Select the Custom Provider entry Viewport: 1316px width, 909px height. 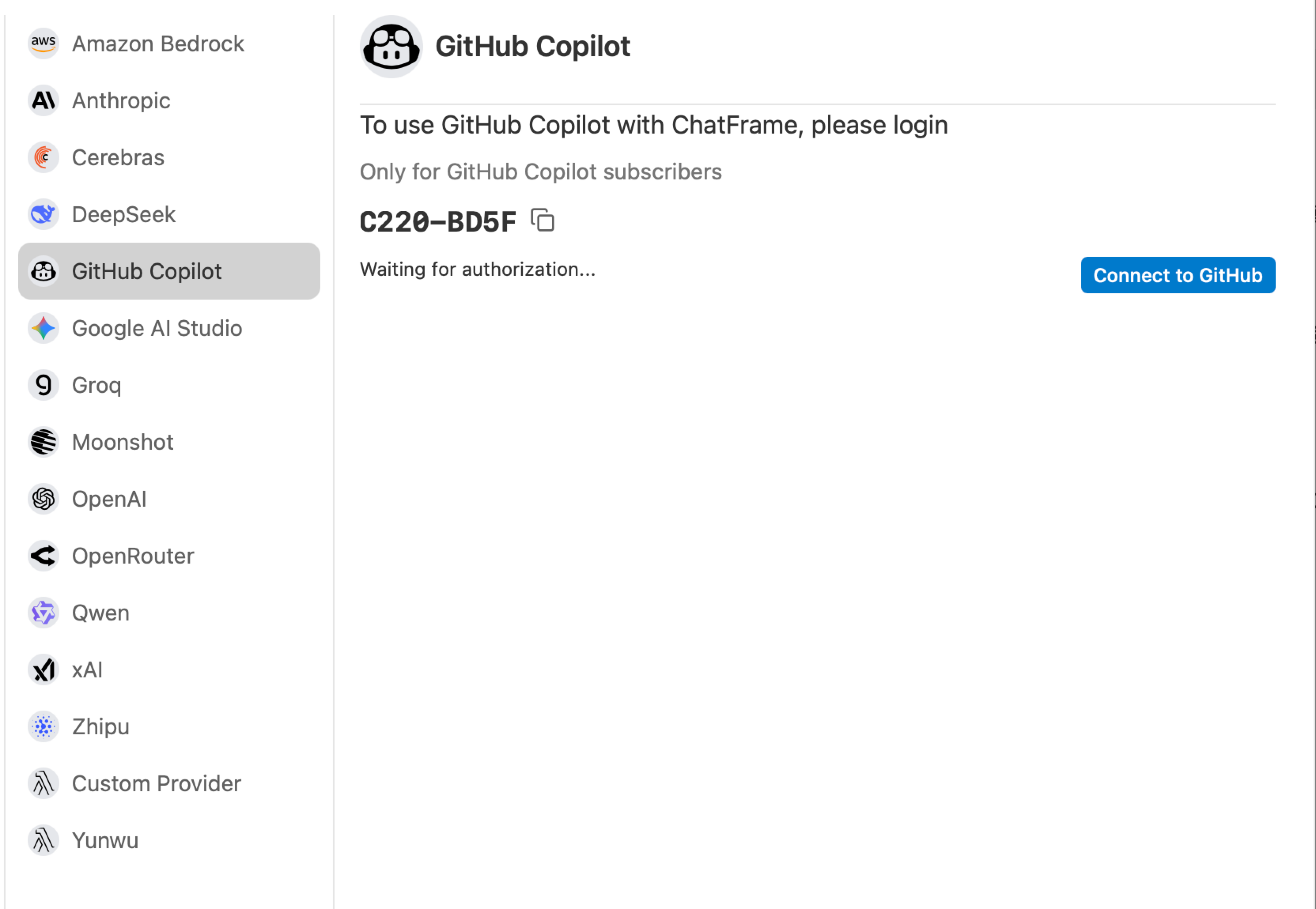156,784
